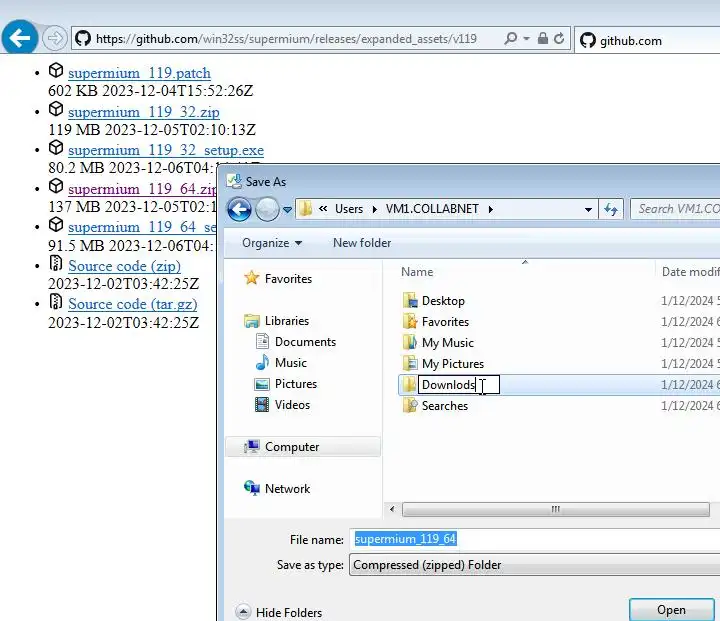Image resolution: width=720 pixels, height=621 pixels.
Task: Click the address bar search magnifier icon
Action: (x=510, y=39)
